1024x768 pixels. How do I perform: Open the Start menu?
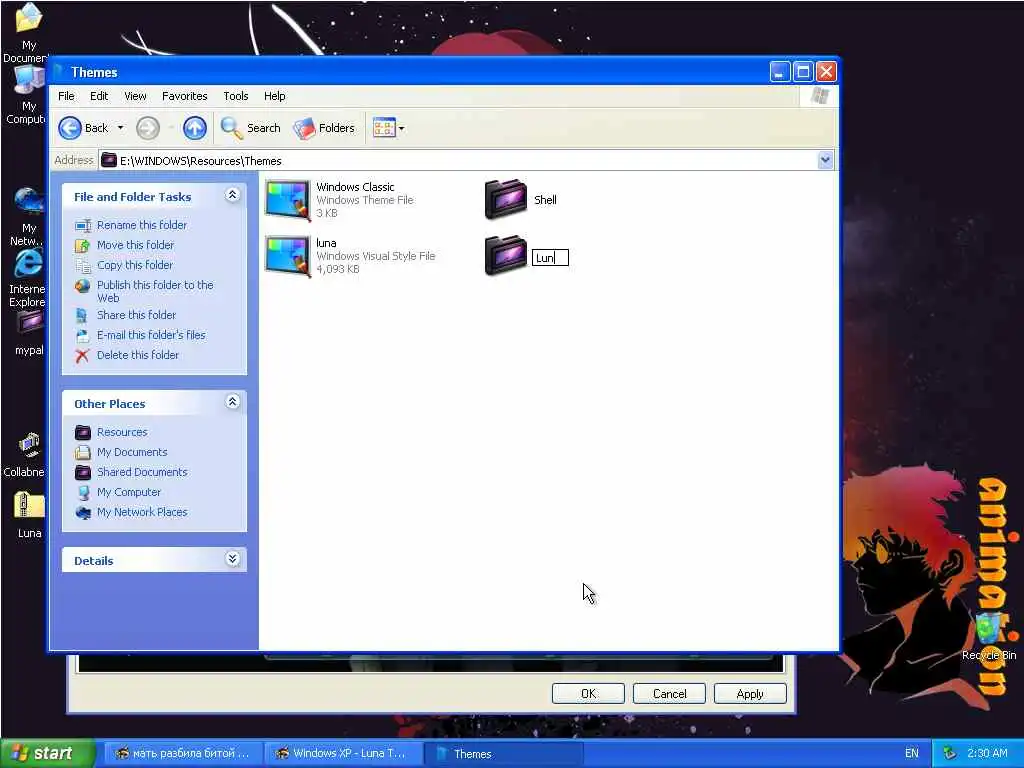tap(47, 754)
